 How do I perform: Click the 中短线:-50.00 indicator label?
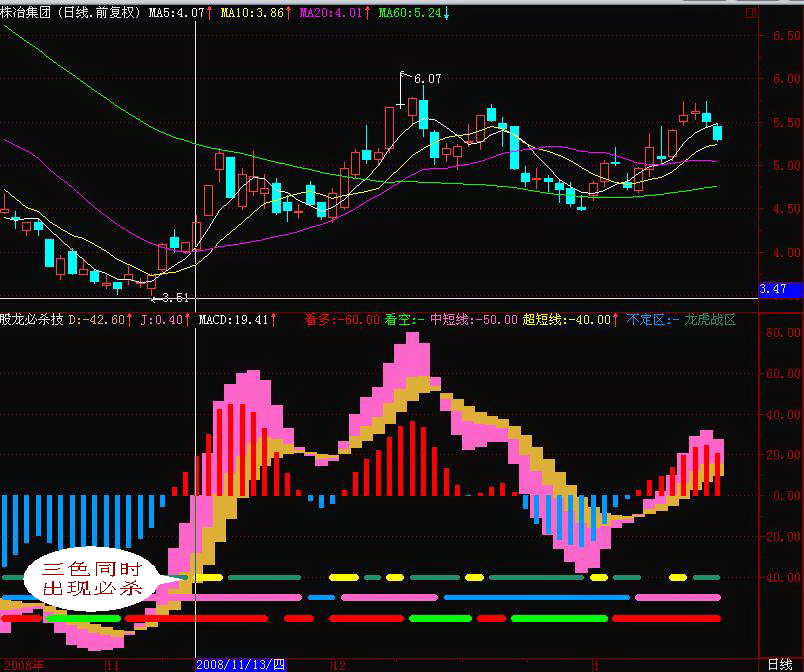point(473,320)
